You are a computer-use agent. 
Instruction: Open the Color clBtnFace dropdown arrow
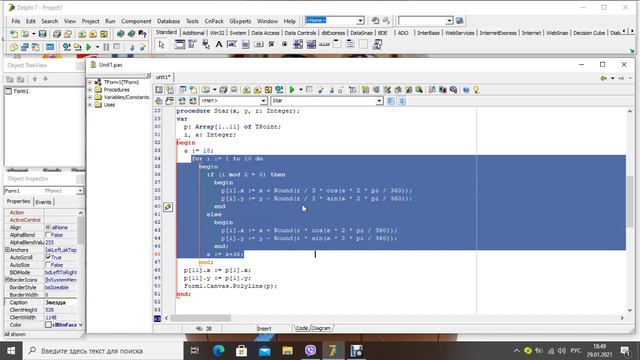click(80, 325)
